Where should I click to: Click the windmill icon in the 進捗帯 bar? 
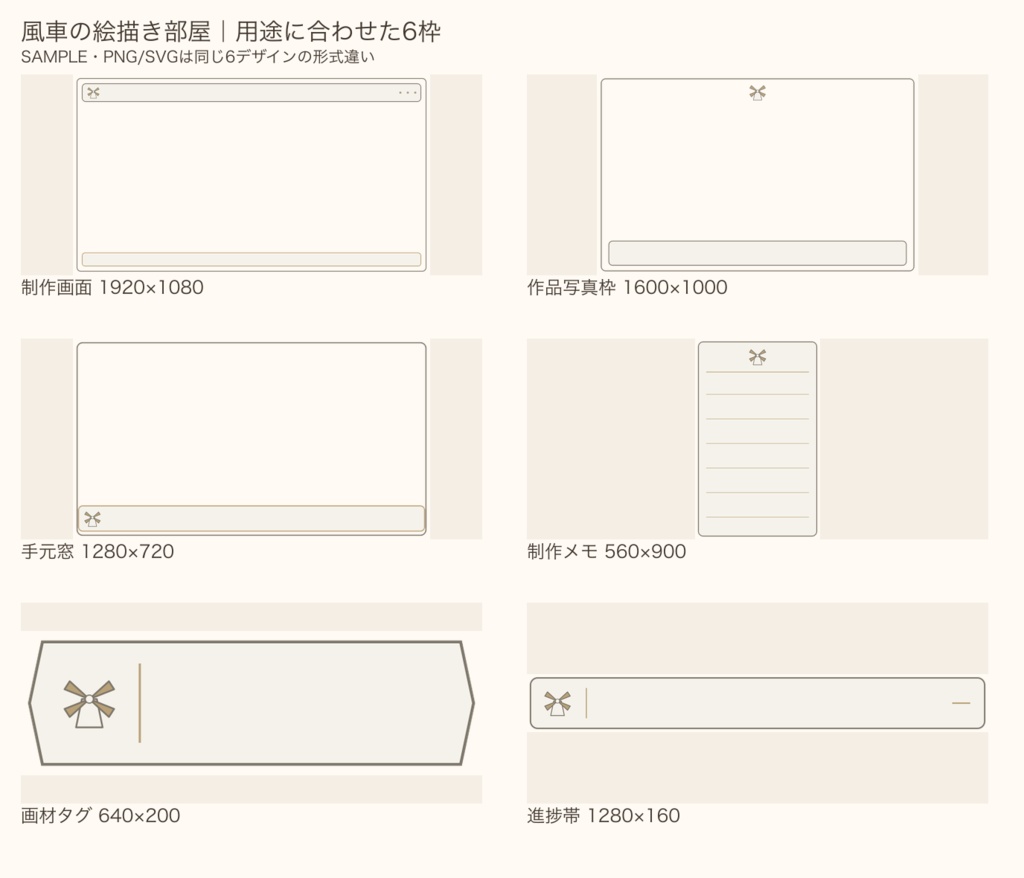pos(557,704)
